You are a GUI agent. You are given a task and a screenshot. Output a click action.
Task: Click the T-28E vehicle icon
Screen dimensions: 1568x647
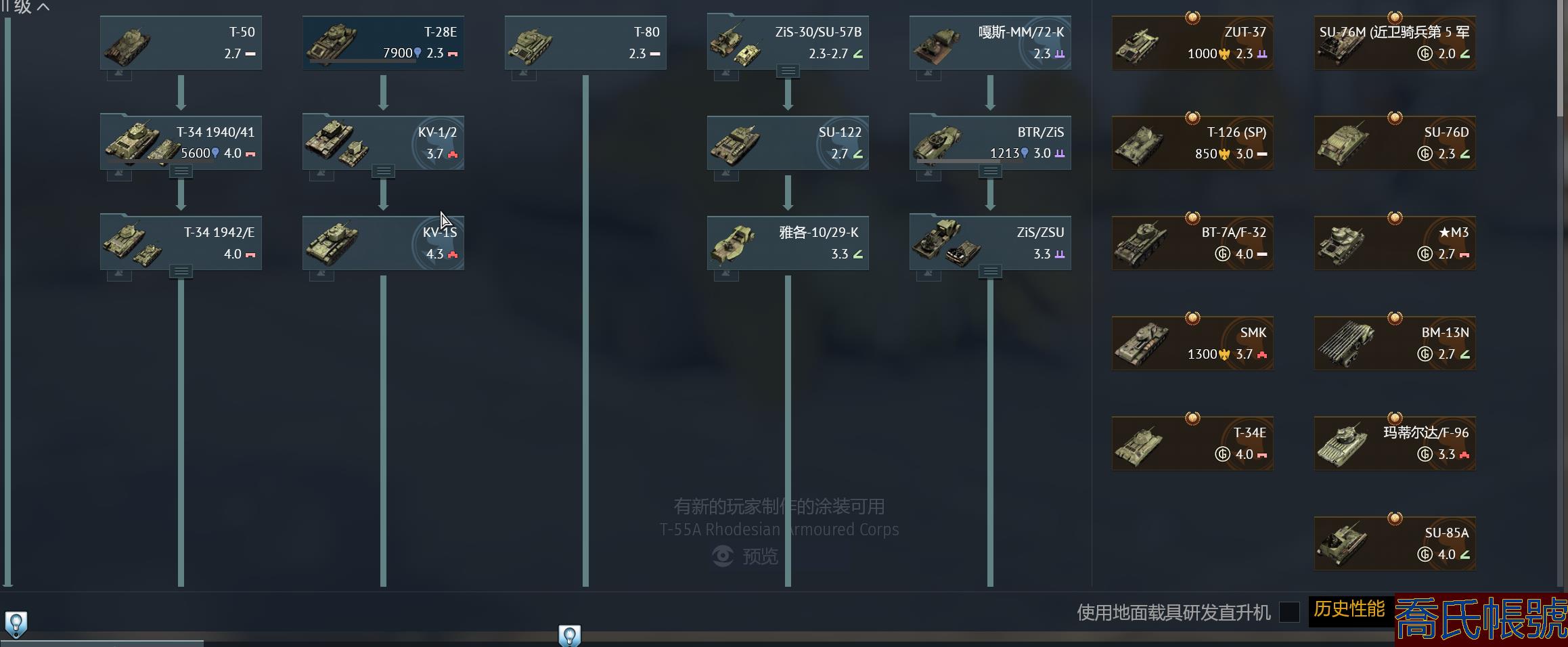tap(331, 43)
